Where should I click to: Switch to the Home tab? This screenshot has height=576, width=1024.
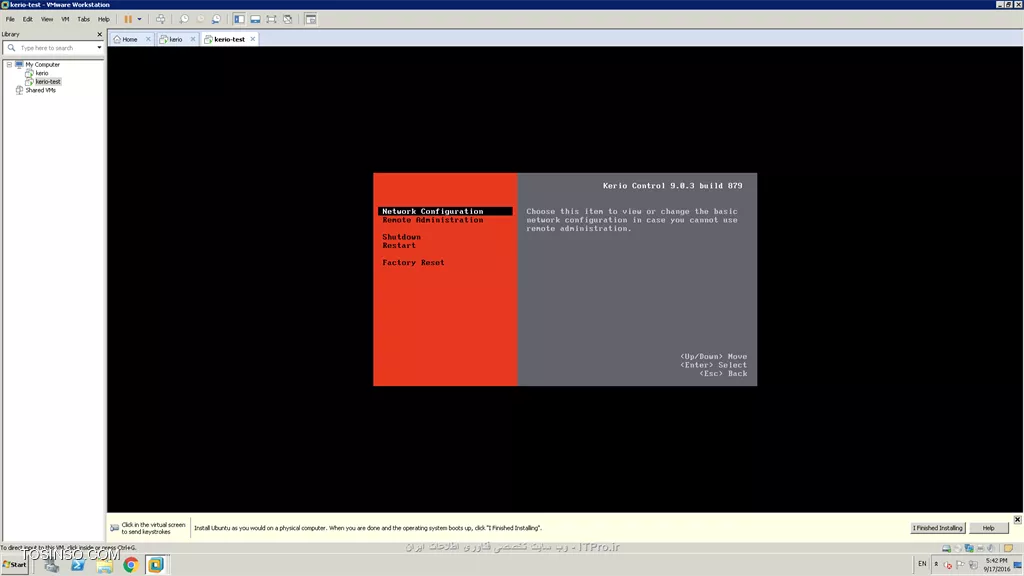click(x=130, y=39)
